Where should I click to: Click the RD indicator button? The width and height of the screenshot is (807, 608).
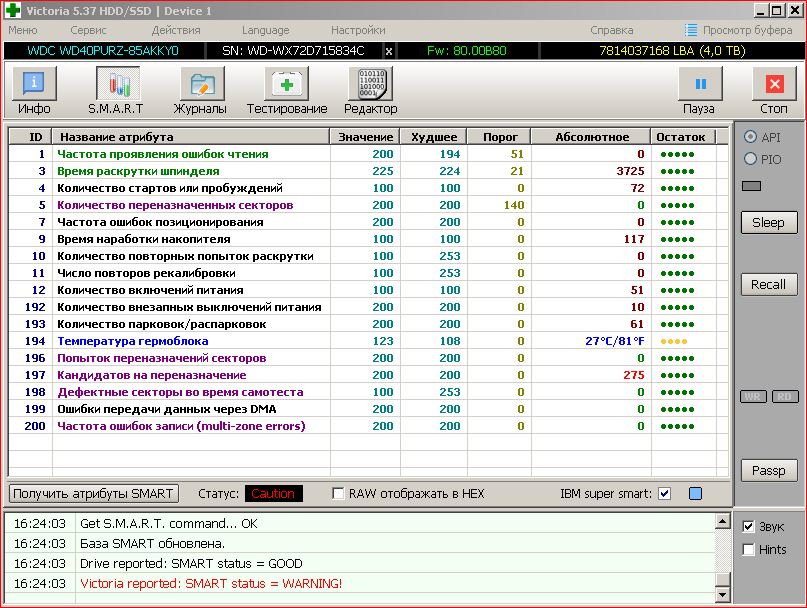[785, 396]
